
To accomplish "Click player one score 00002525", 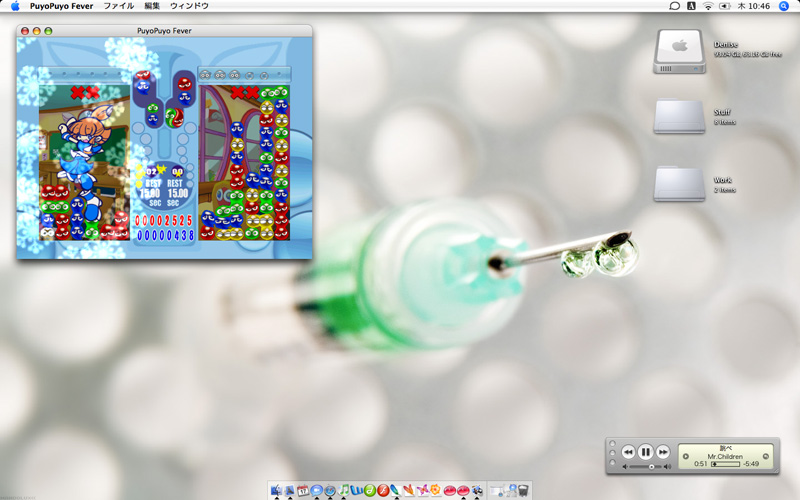I will pos(164,221).
